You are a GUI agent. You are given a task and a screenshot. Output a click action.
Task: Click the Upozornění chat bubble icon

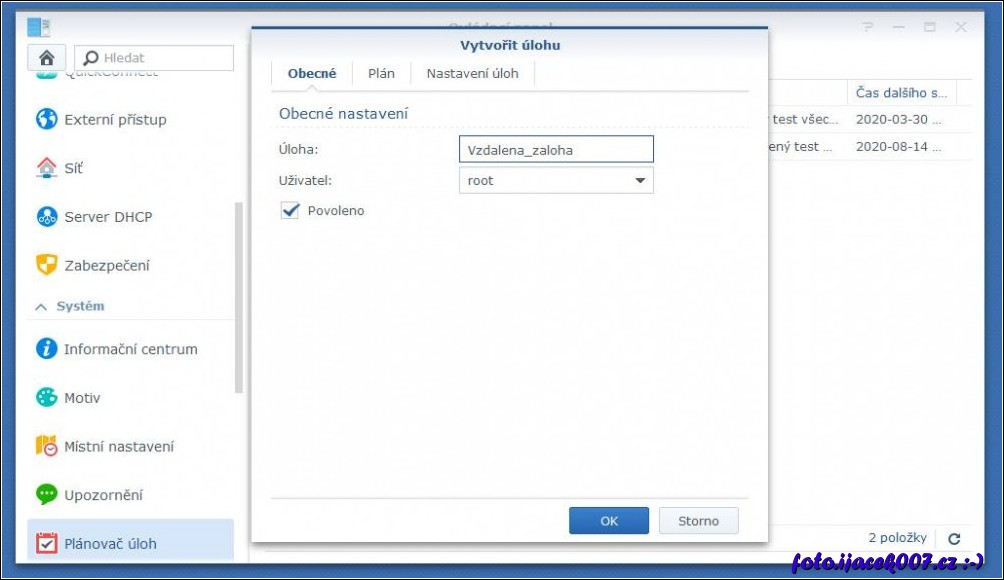pos(47,495)
